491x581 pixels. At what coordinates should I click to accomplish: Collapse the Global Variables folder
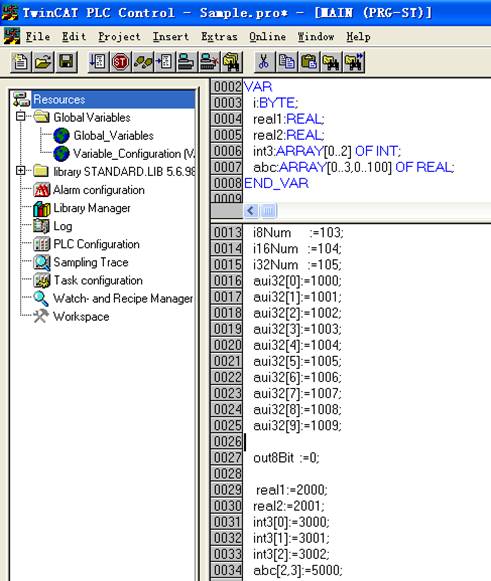(21, 116)
